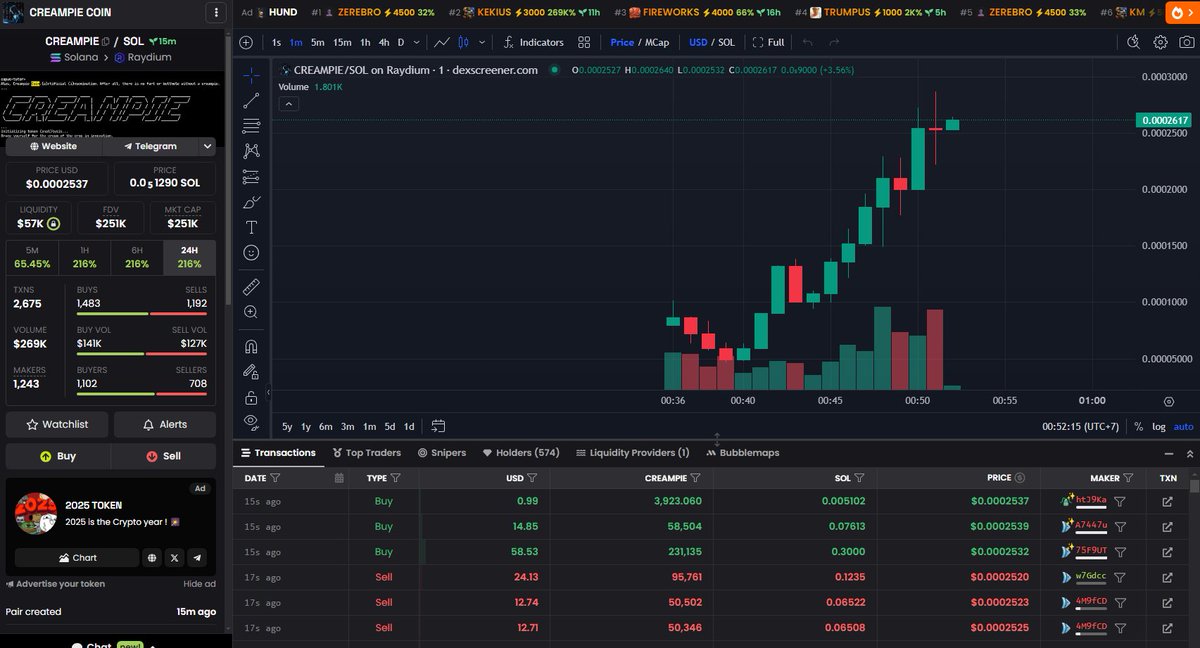Toggle Full screen chart mode
Image resolution: width=1200 pixels, height=648 pixels.
(x=769, y=42)
